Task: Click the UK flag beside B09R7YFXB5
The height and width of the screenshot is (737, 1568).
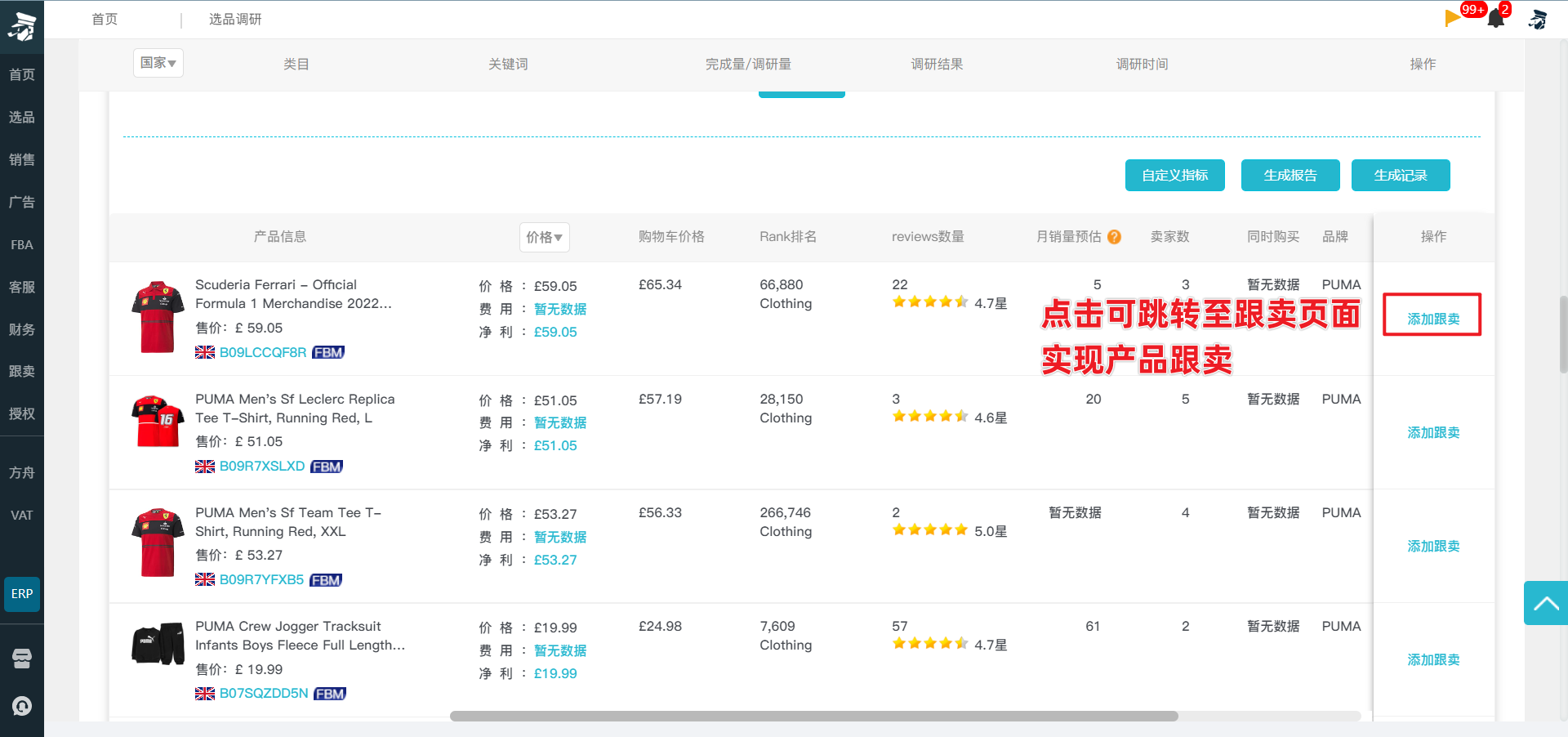Action: click(205, 580)
